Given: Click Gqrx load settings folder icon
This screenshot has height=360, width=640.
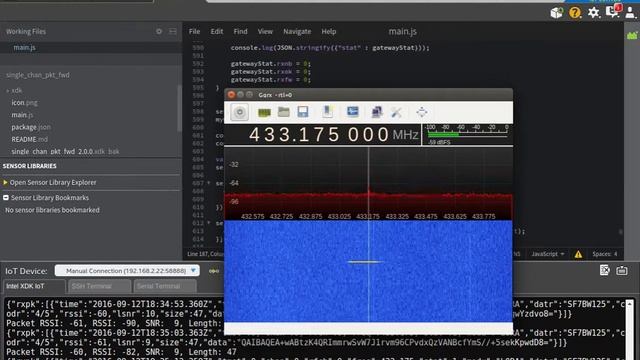Looking at the screenshot, I should 284,112.
